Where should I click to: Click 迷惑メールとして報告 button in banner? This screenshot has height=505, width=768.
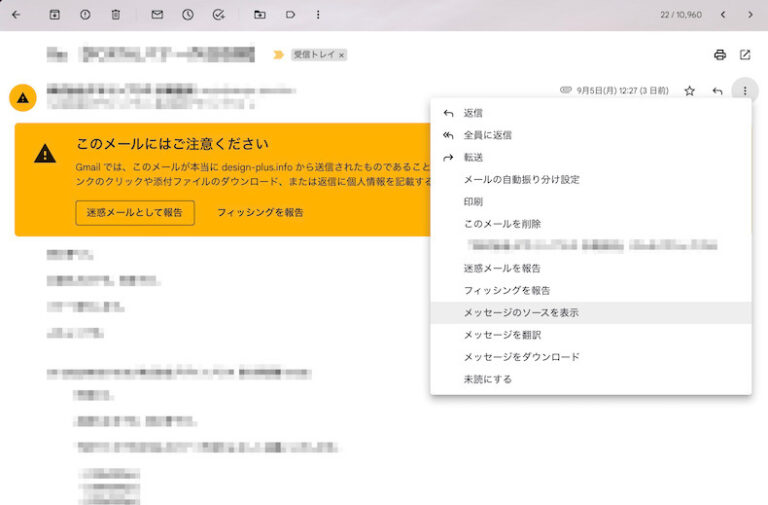tap(135, 213)
